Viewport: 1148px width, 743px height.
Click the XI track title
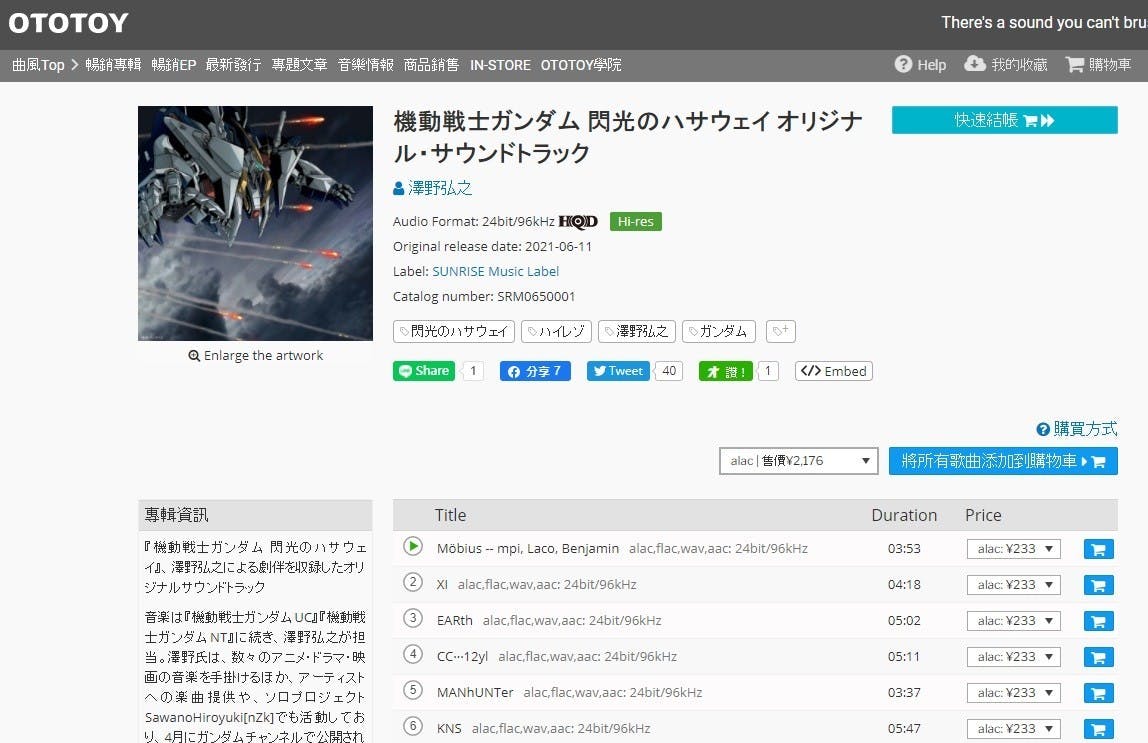coord(442,585)
